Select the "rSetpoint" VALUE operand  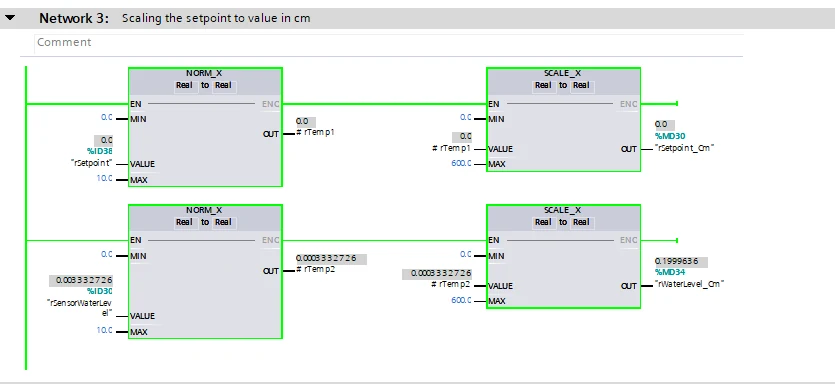coord(91,163)
